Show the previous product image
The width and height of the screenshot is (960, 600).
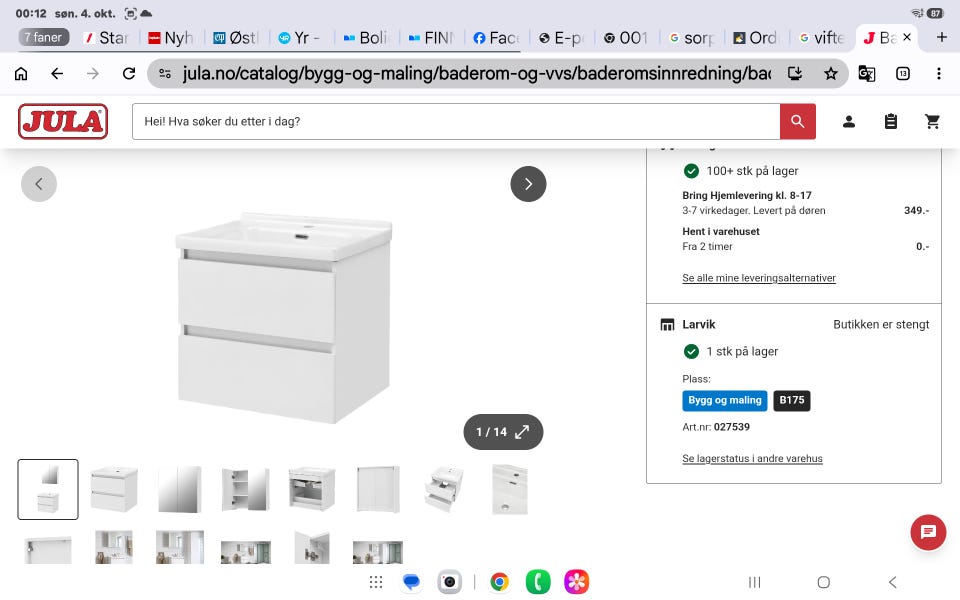pos(39,184)
